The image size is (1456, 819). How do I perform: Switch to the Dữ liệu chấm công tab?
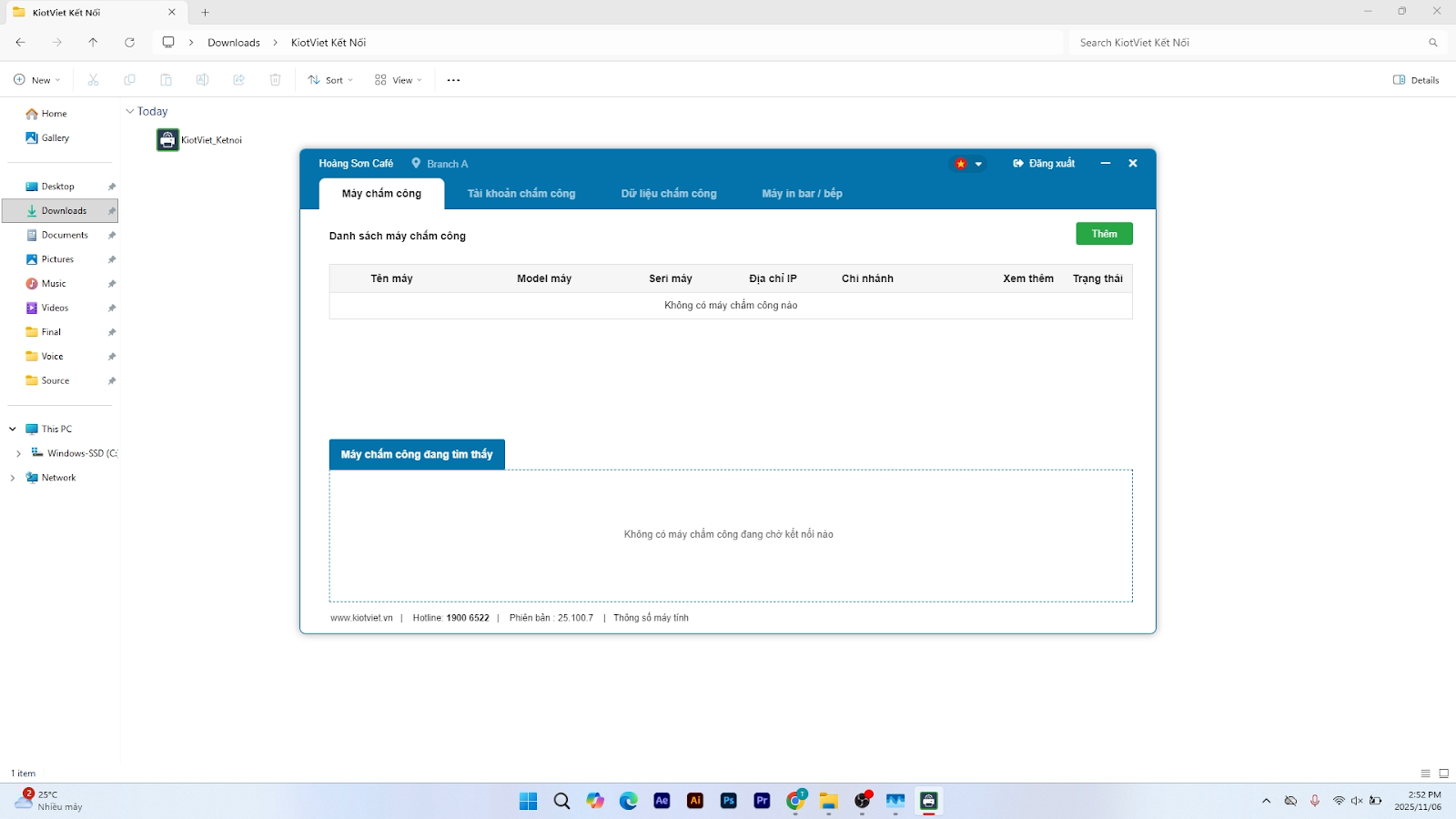(x=669, y=194)
